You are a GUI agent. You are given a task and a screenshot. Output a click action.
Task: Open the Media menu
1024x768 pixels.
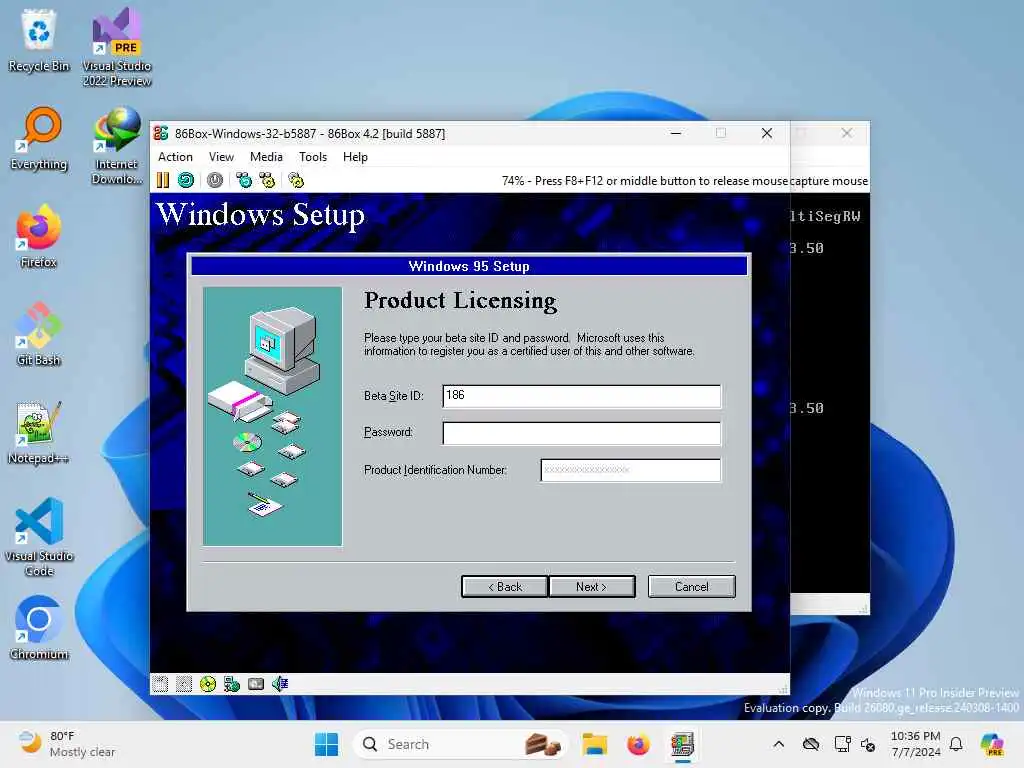266,157
